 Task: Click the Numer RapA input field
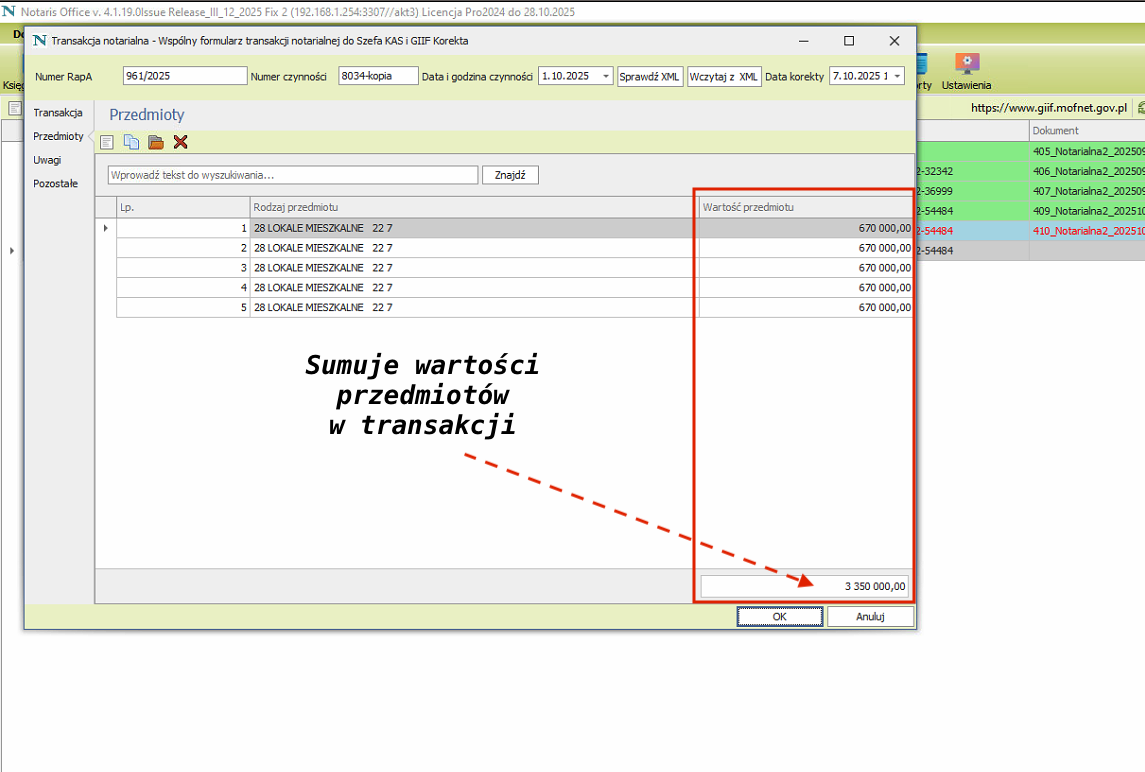pyautogui.click(x=184, y=76)
